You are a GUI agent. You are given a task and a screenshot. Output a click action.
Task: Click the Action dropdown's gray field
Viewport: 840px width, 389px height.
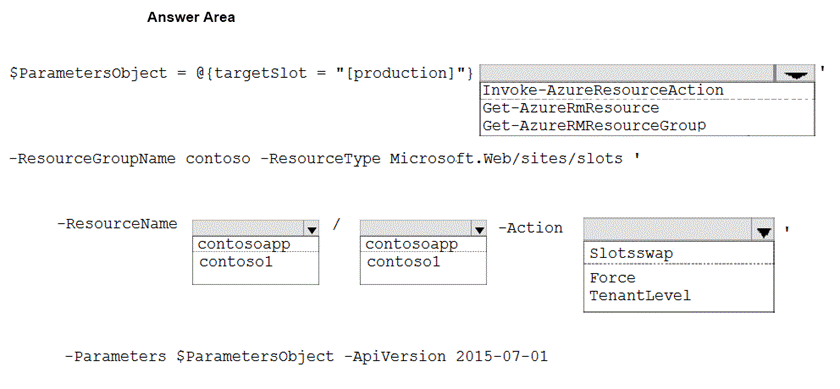(668, 230)
